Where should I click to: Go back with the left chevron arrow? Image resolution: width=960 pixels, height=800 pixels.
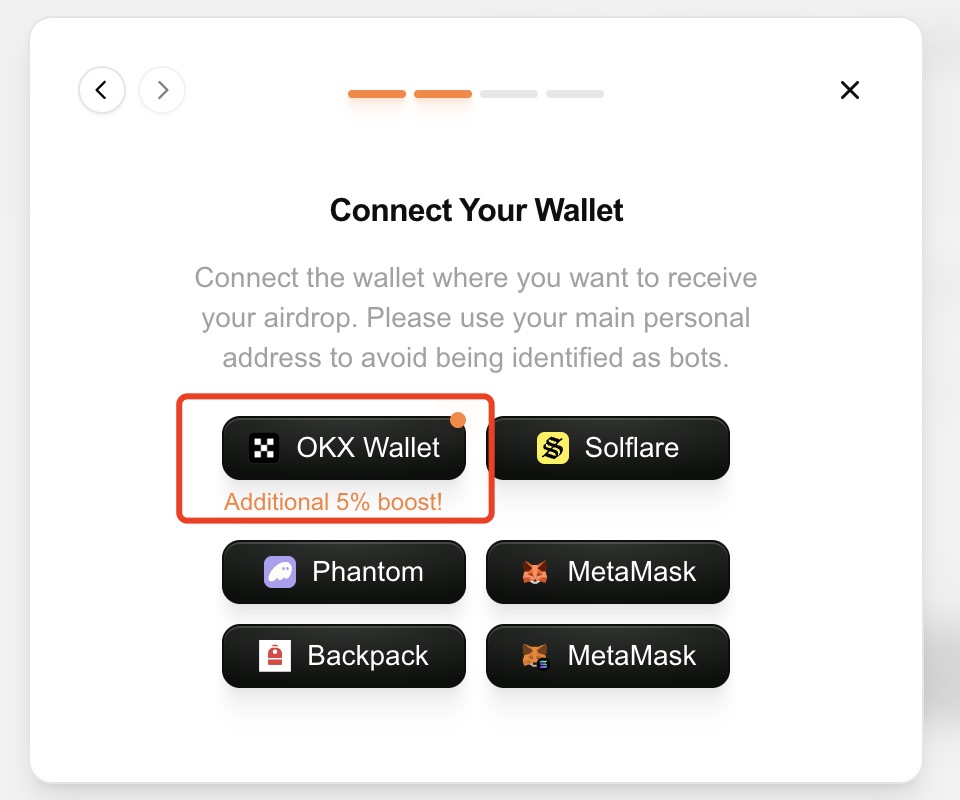click(x=102, y=90)
